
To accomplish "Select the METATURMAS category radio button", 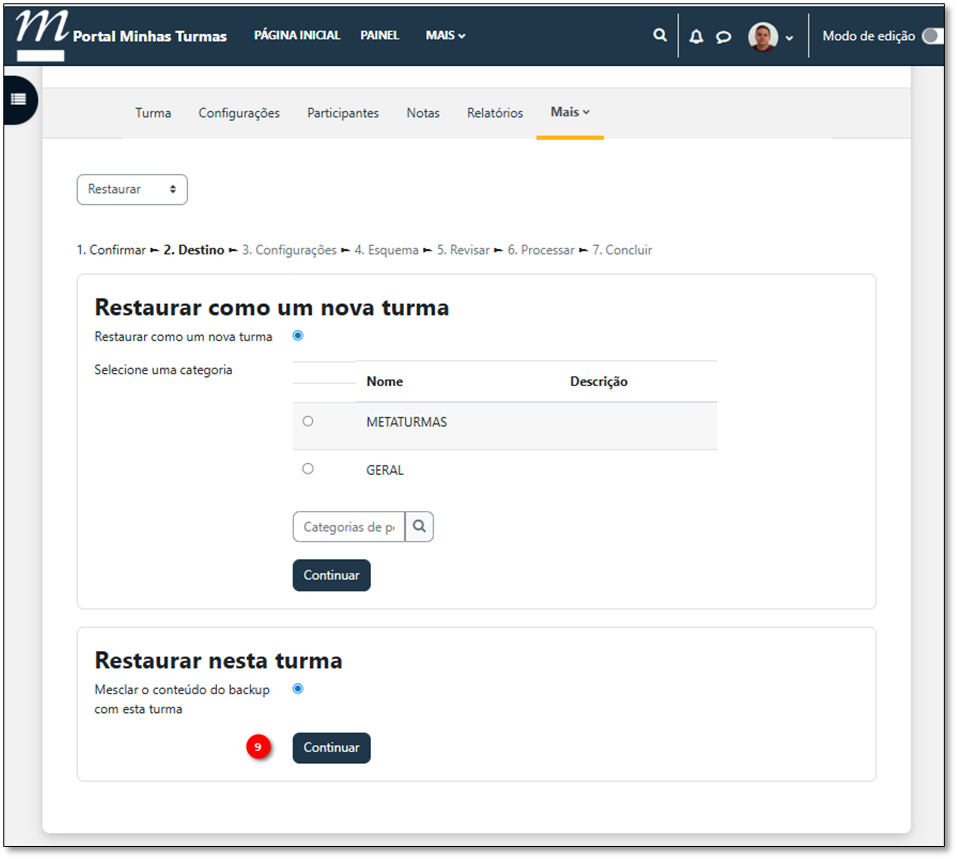I will [x=308, y=421].
